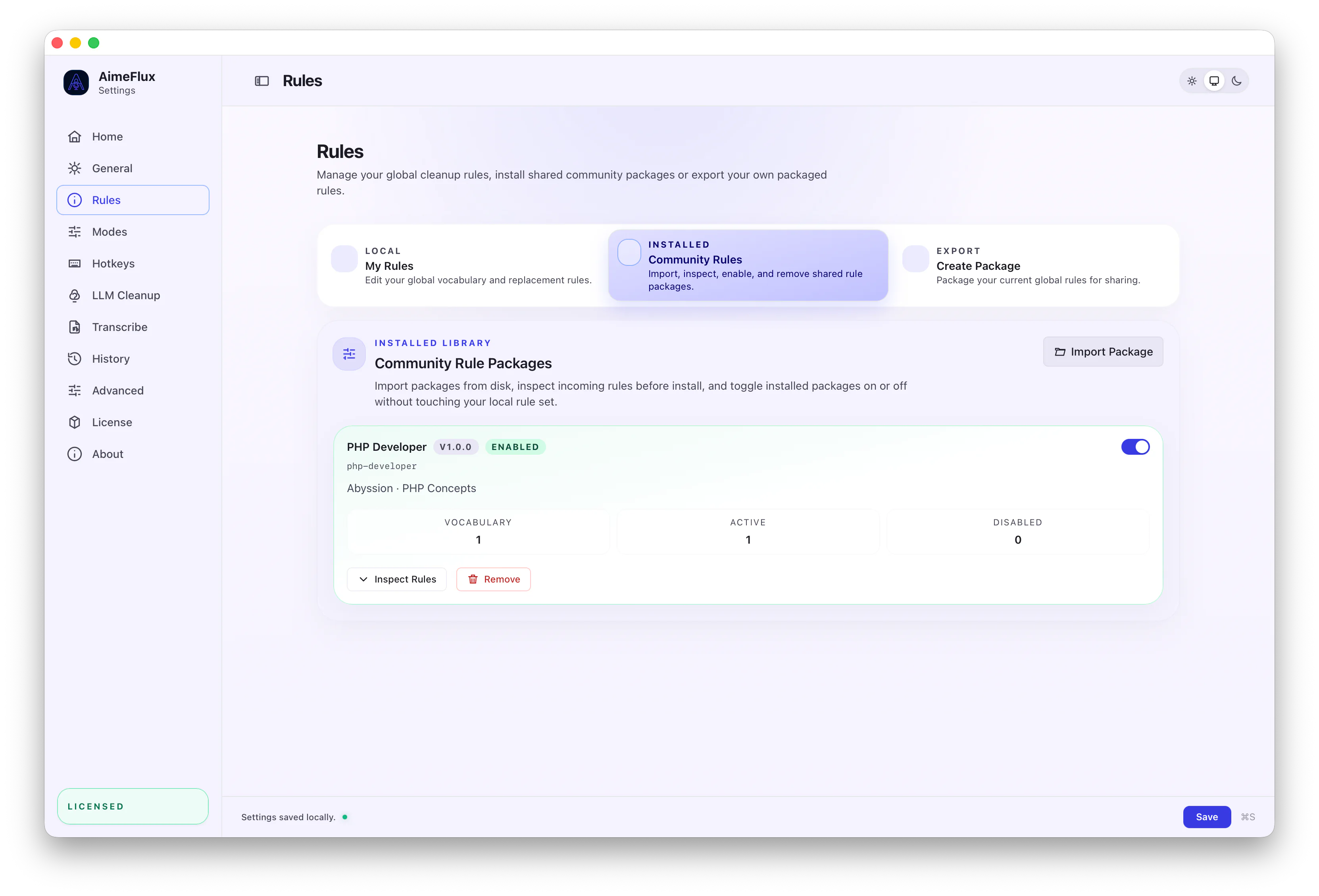
Task: Open General settings in sidebar
Action: [133, 169]
